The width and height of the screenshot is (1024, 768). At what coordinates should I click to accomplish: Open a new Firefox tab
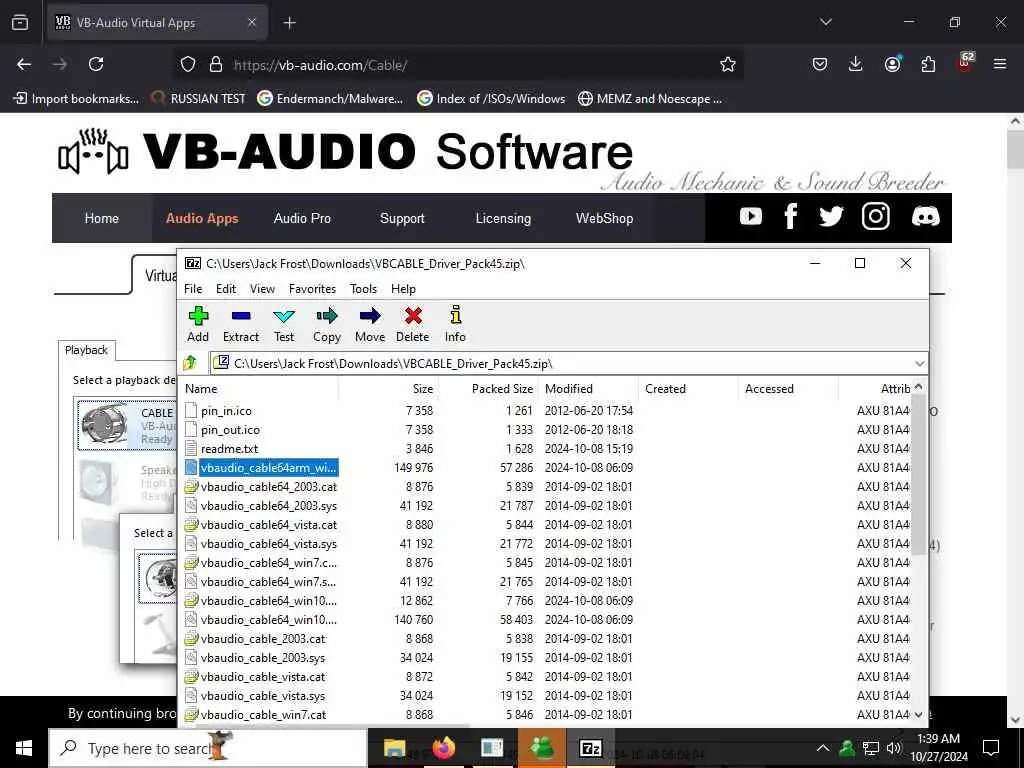[289, 23]
